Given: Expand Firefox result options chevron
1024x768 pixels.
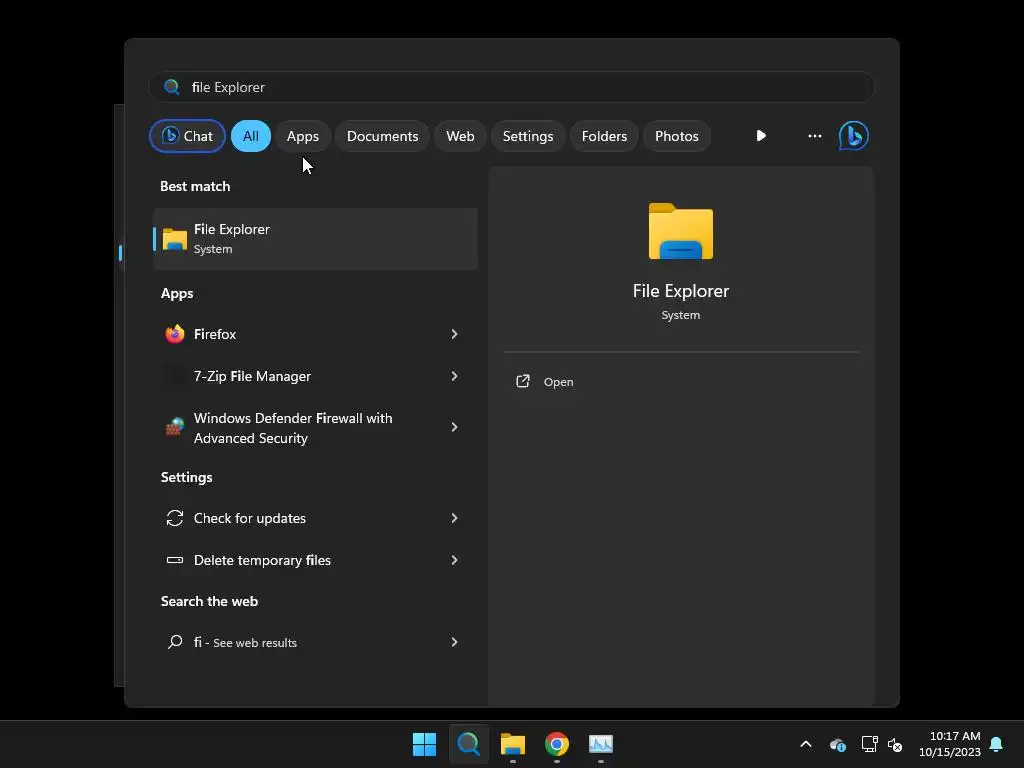Looking at the screenshot, I should (455, 334).
